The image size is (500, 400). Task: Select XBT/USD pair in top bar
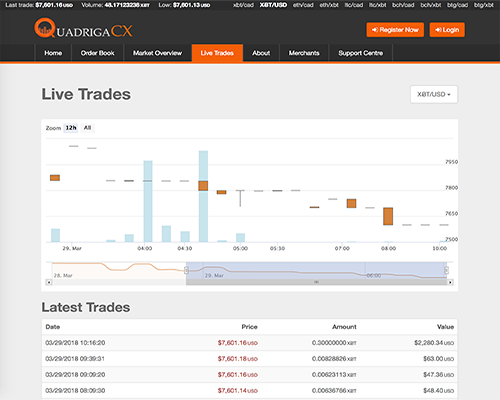pos(273,5)
